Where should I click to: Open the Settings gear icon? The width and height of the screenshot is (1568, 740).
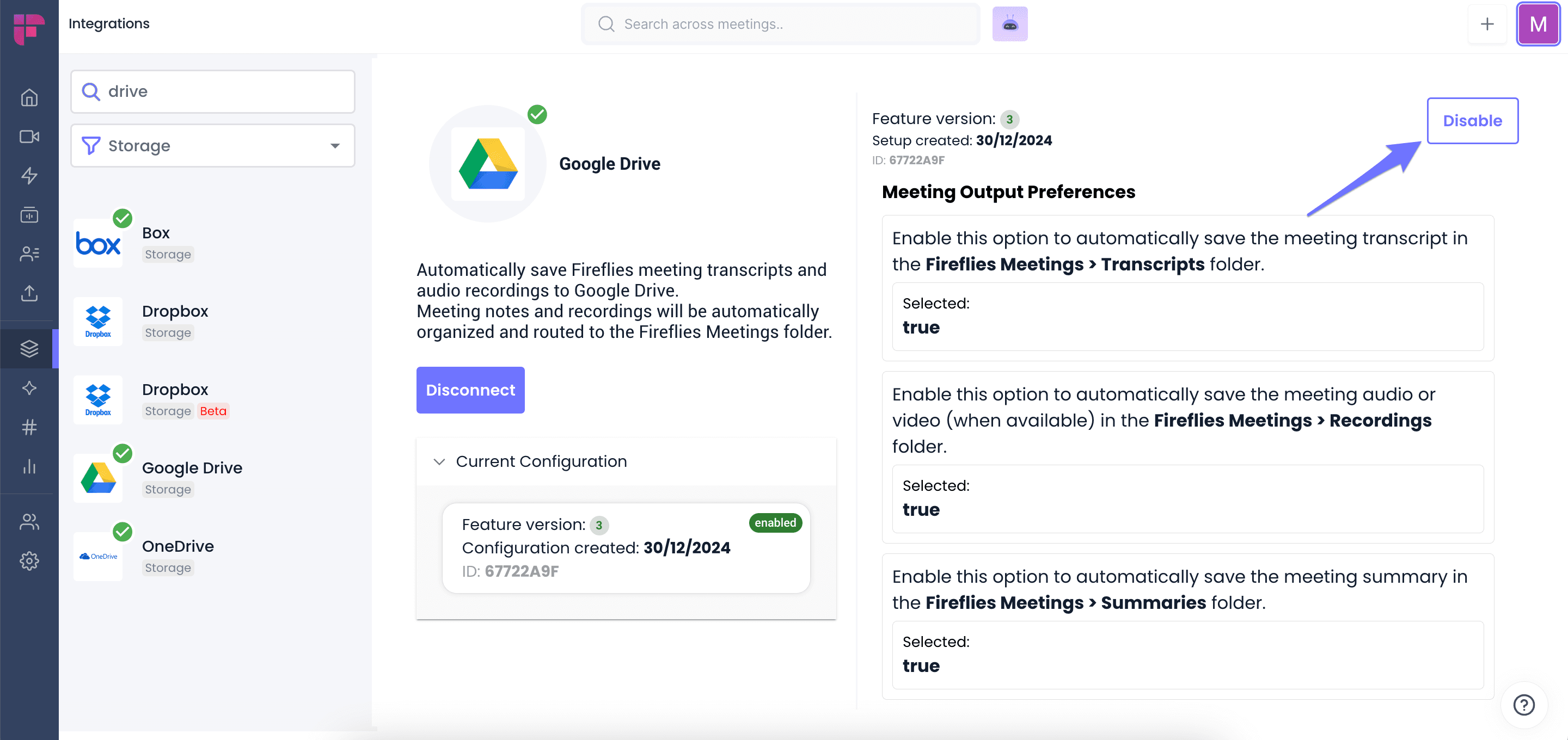(29, 560)
